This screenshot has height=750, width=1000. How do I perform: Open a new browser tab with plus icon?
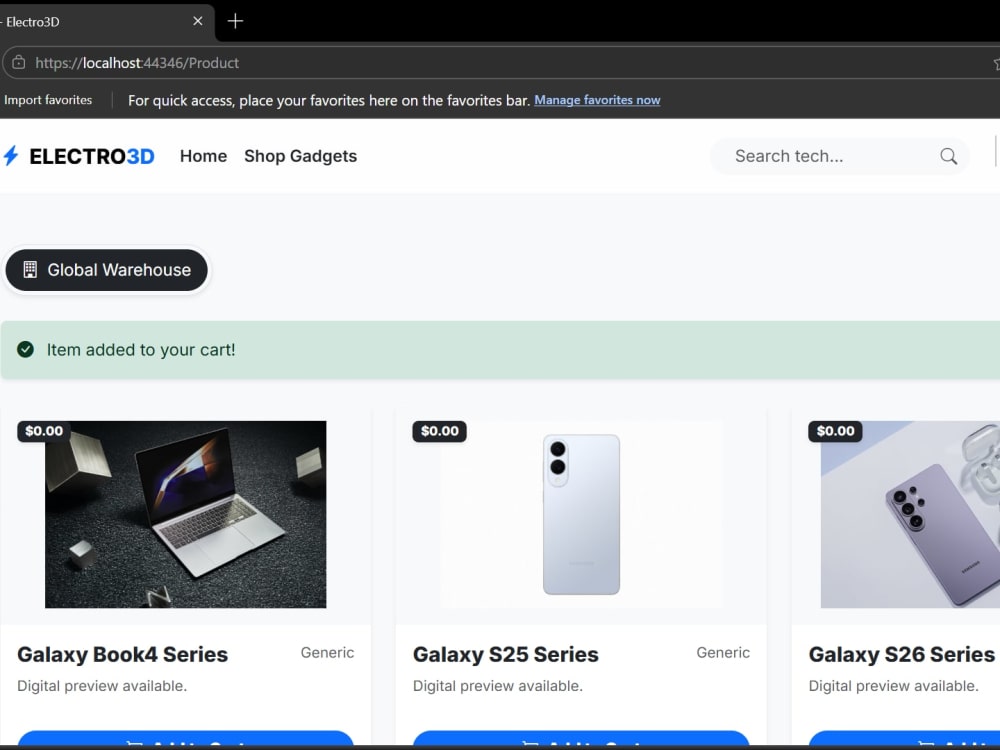click(x=235, y=21)
